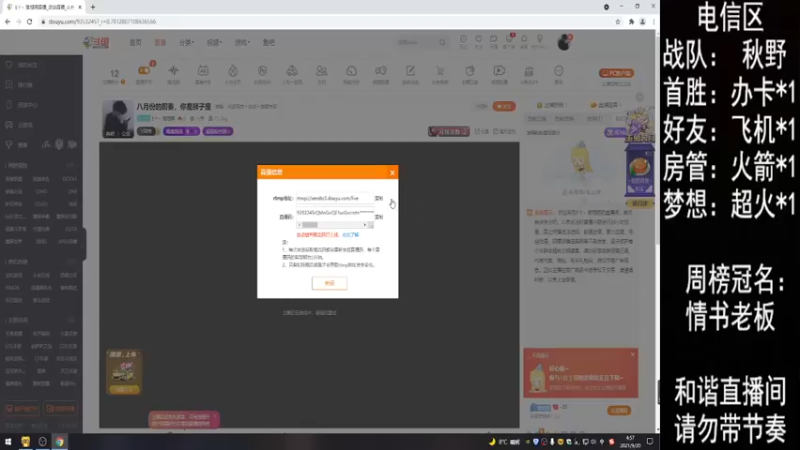Click the pencil edit icon in streamer toolbar

[410, 71]
